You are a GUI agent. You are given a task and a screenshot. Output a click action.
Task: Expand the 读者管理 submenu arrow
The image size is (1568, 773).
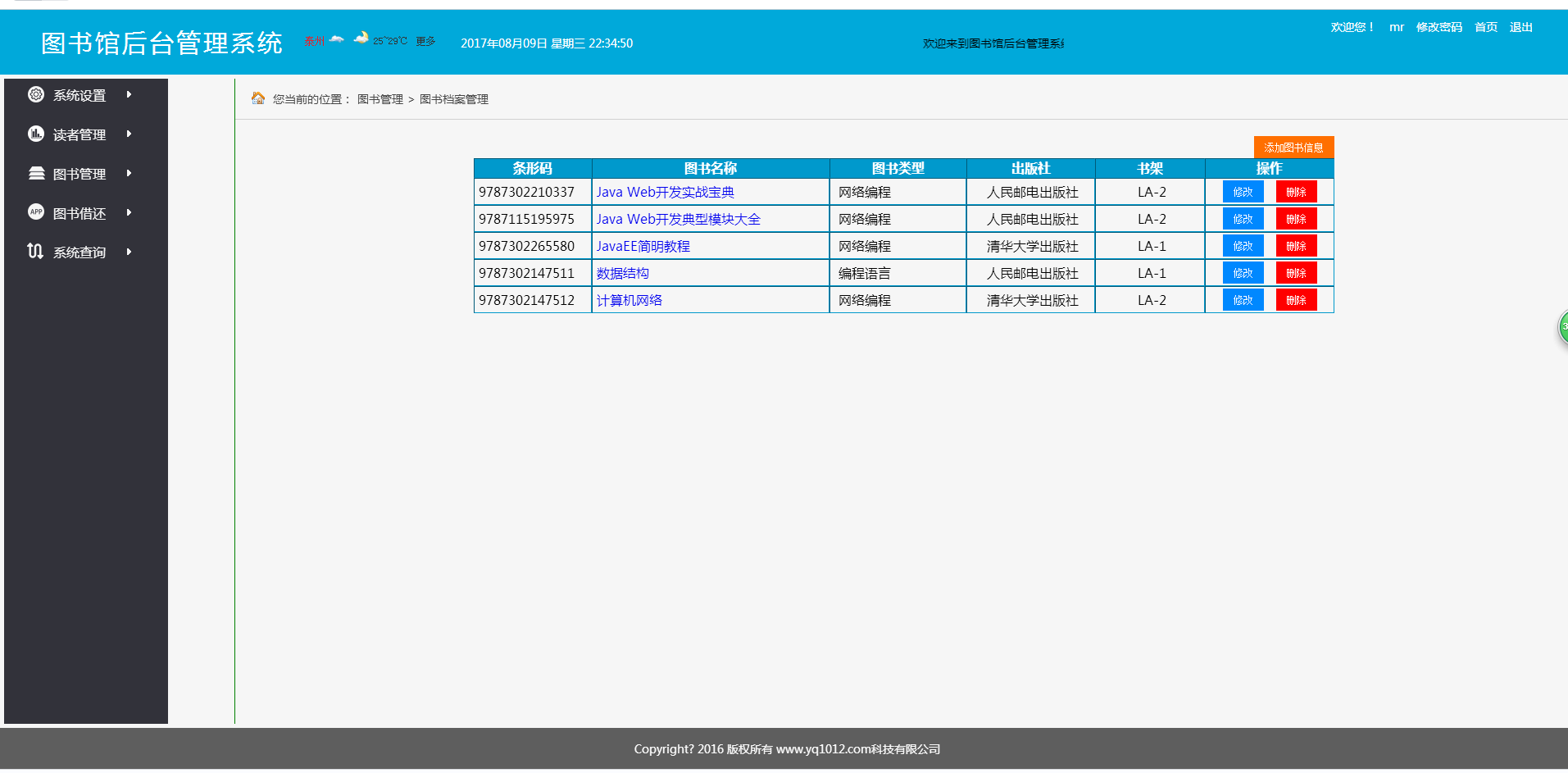coord(130,134)
